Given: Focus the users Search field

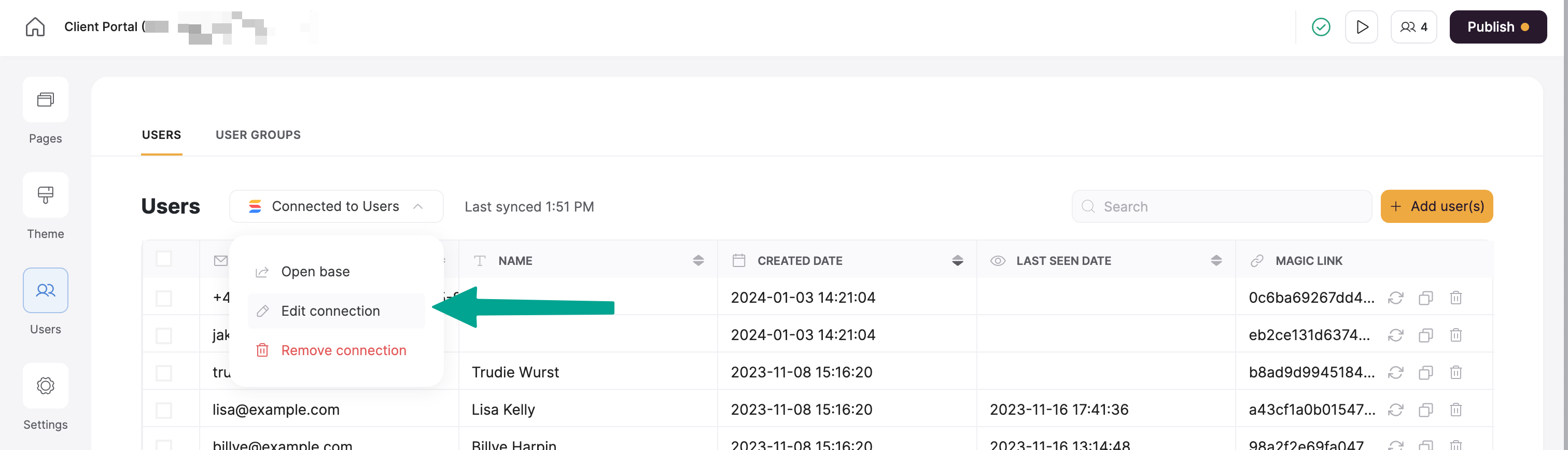Looking at the screenshot, I should click(1222, 206).
